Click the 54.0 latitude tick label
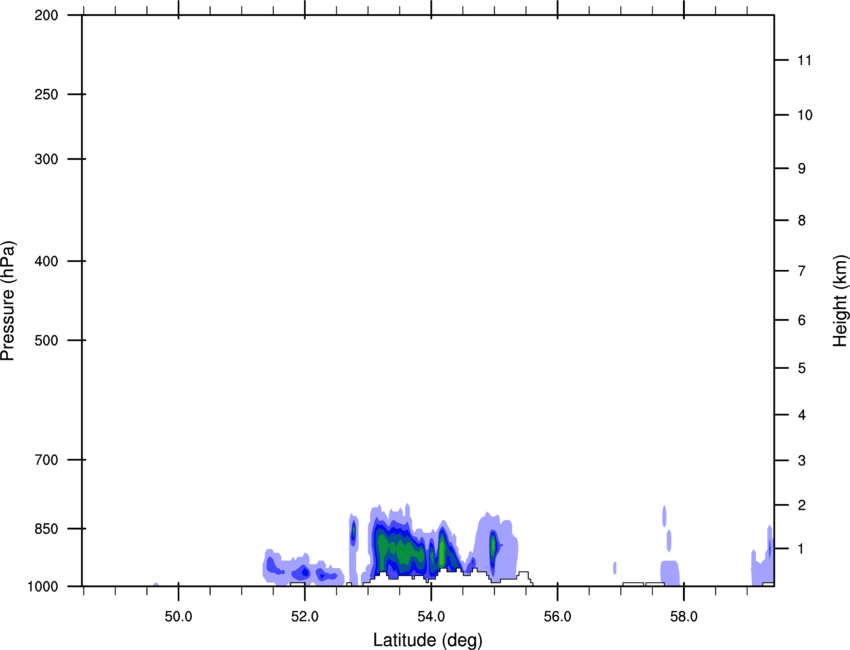This screenshot has height=650, width=850. click(432, 617)
